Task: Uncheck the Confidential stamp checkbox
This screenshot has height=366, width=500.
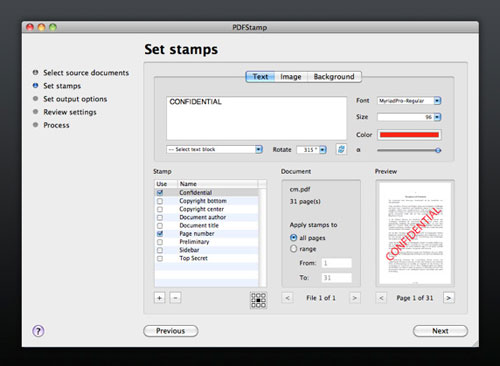Action: [160, 192]
